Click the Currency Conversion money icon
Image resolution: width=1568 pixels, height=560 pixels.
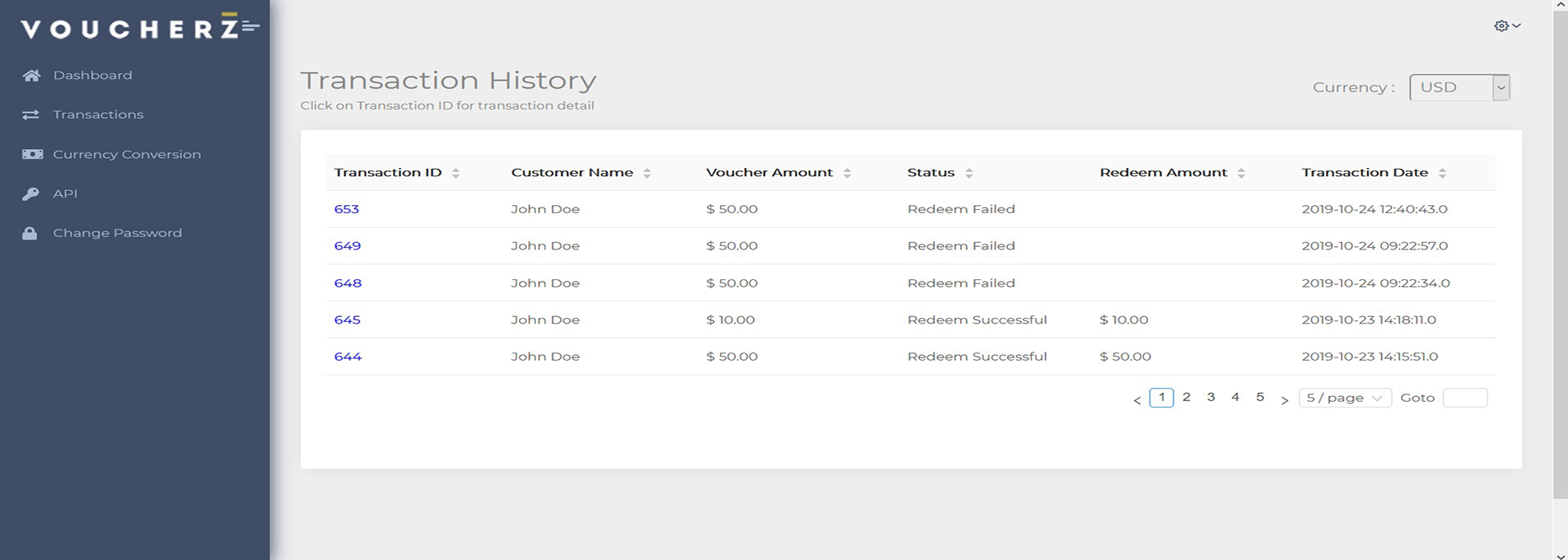point(32,154)
